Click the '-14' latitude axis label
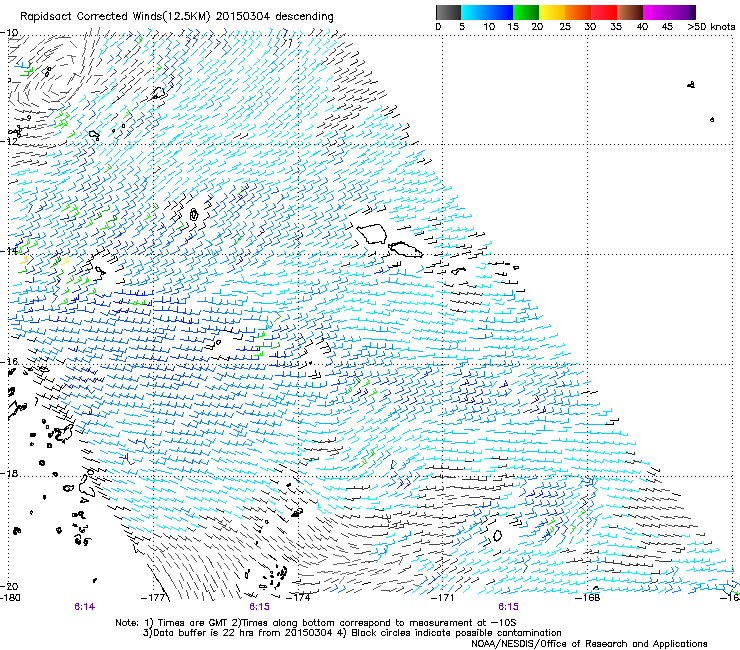Viewport: 740px width, 650px height. tap(9, 251)
